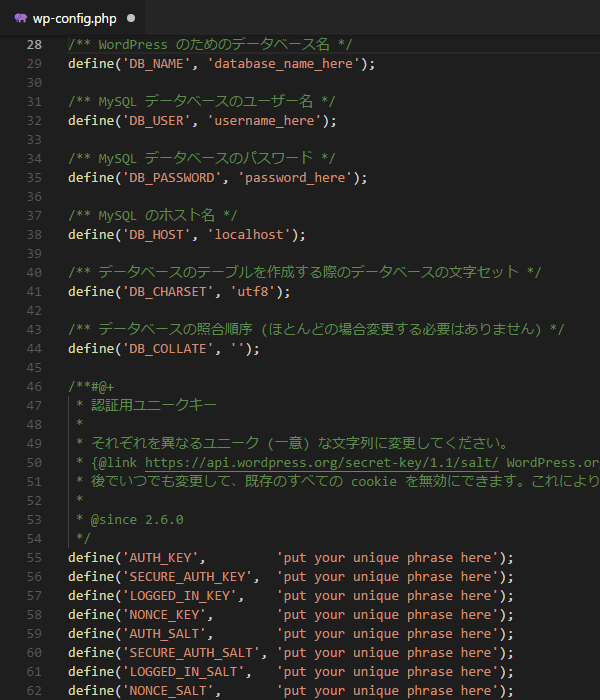Viewport: 600px width, 700px height.
Task: Click 'DB_CHARSET' constant text
Action: (168, 292)
